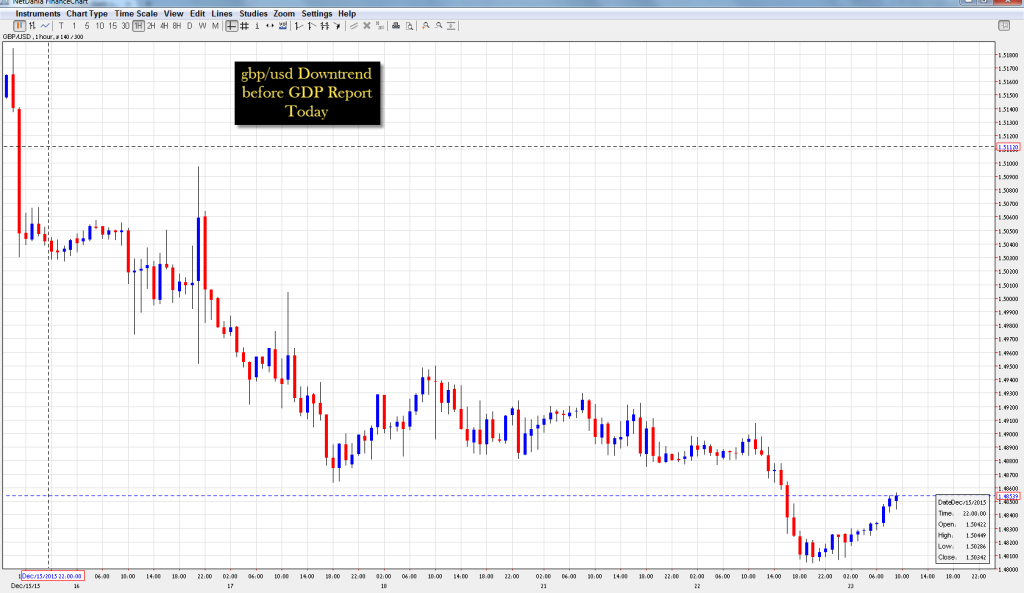The height and width of the screenshot is (593, 1024).
Task: Click the small x/sn toolbar icon
Action: (x=379, y=26)
